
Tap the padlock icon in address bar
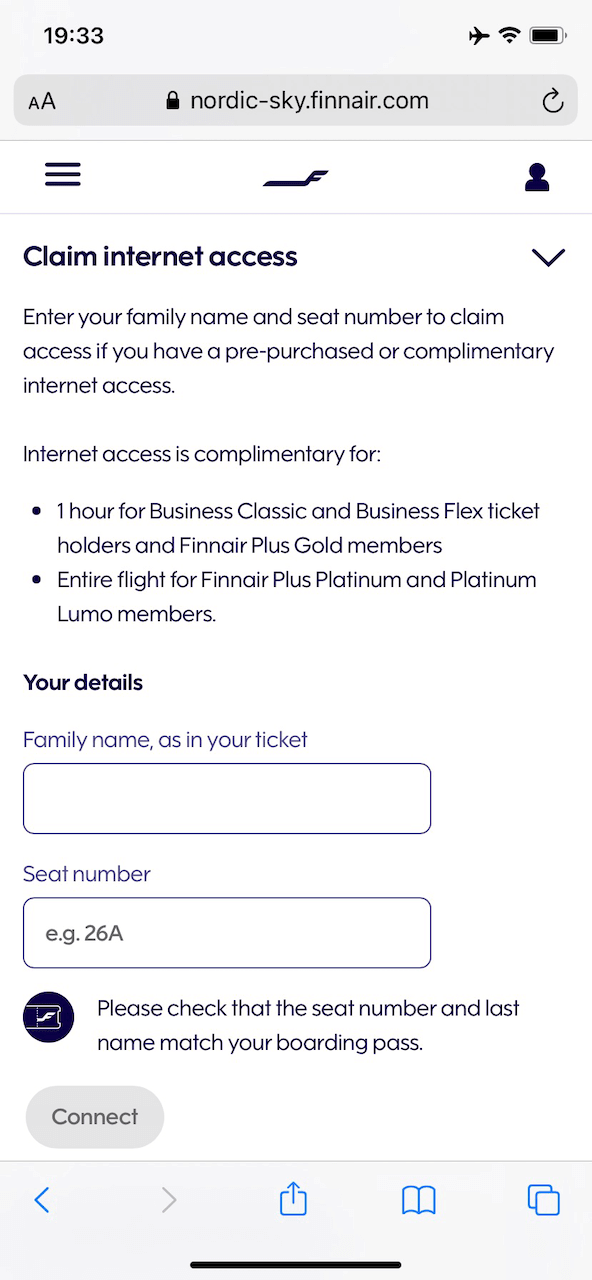(x=173, y=101)
